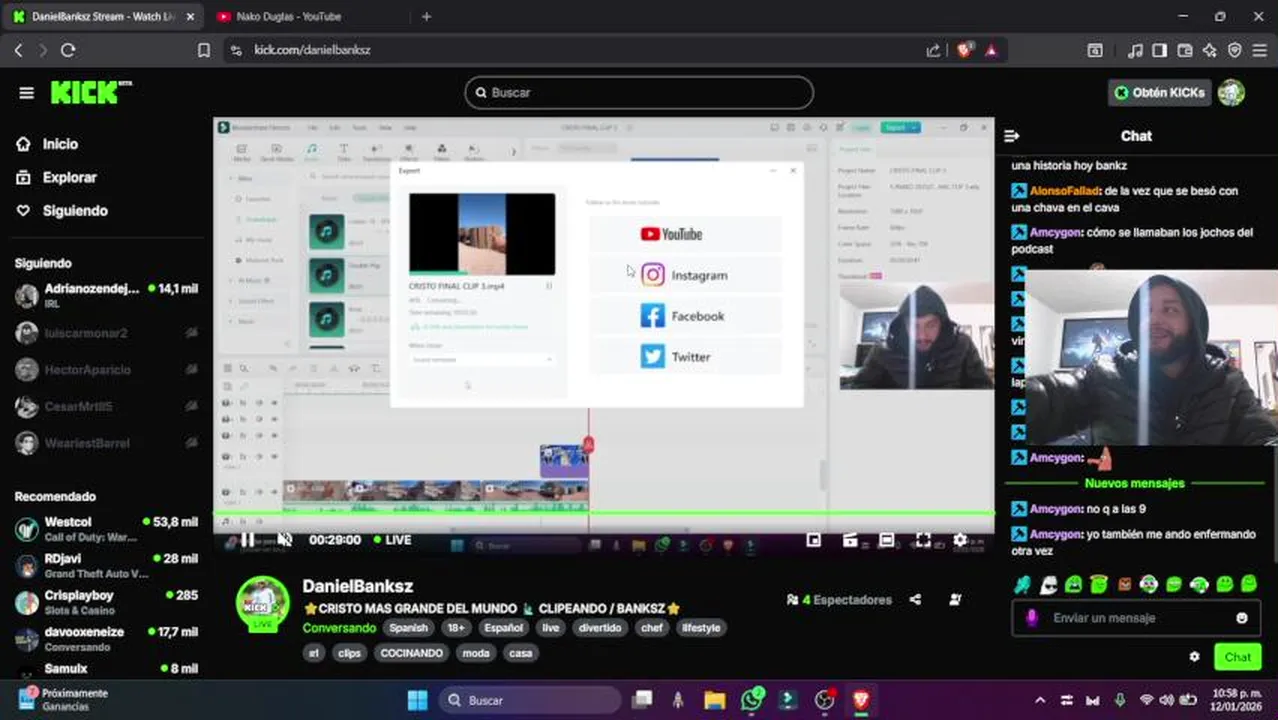Screen dimensions: 1278x720
Task: Open WhatsApp from taskbar
Action: pyautogui.click(x=752, y=700)
